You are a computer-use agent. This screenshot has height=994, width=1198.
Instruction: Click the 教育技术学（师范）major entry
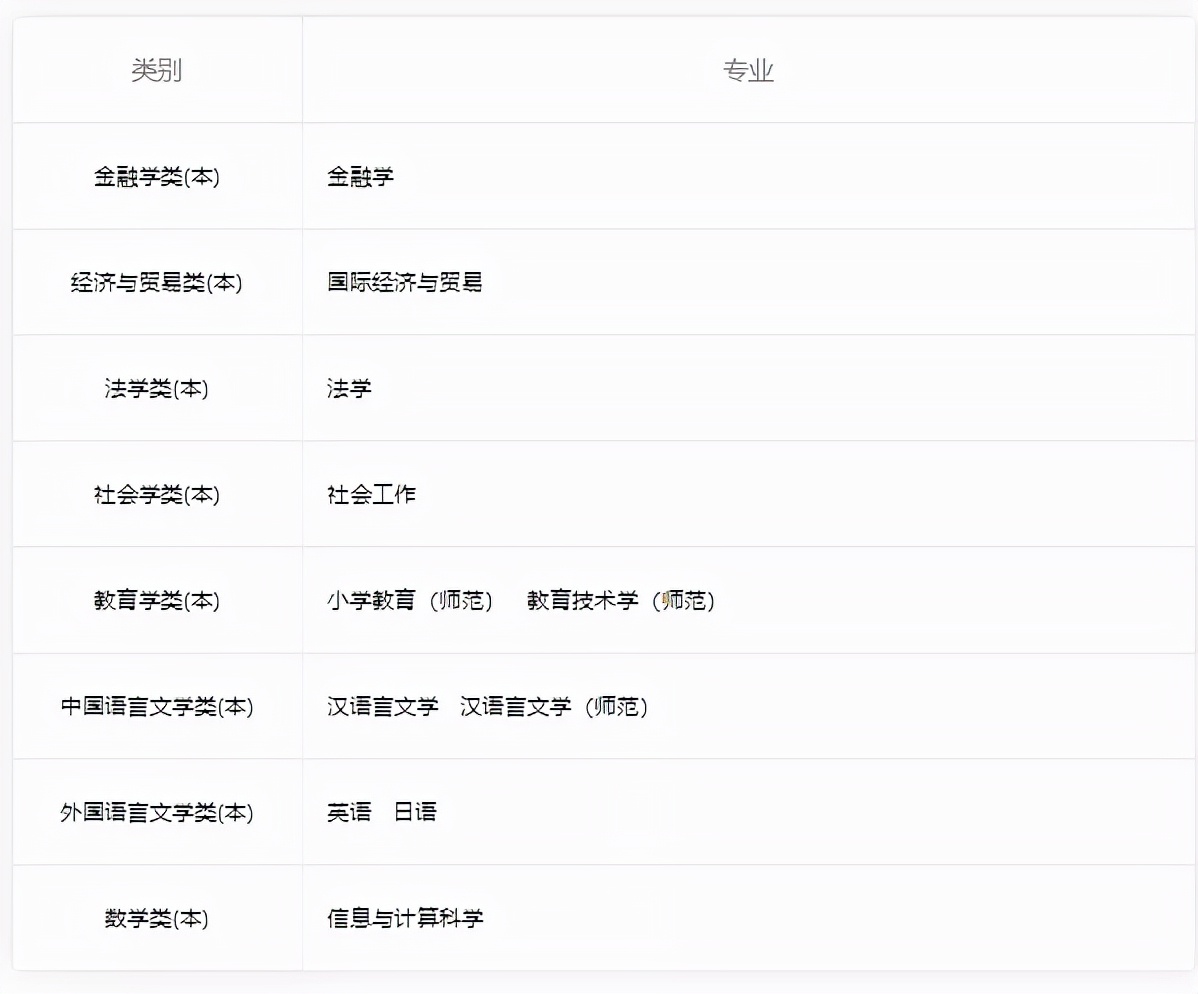point(620,600)
